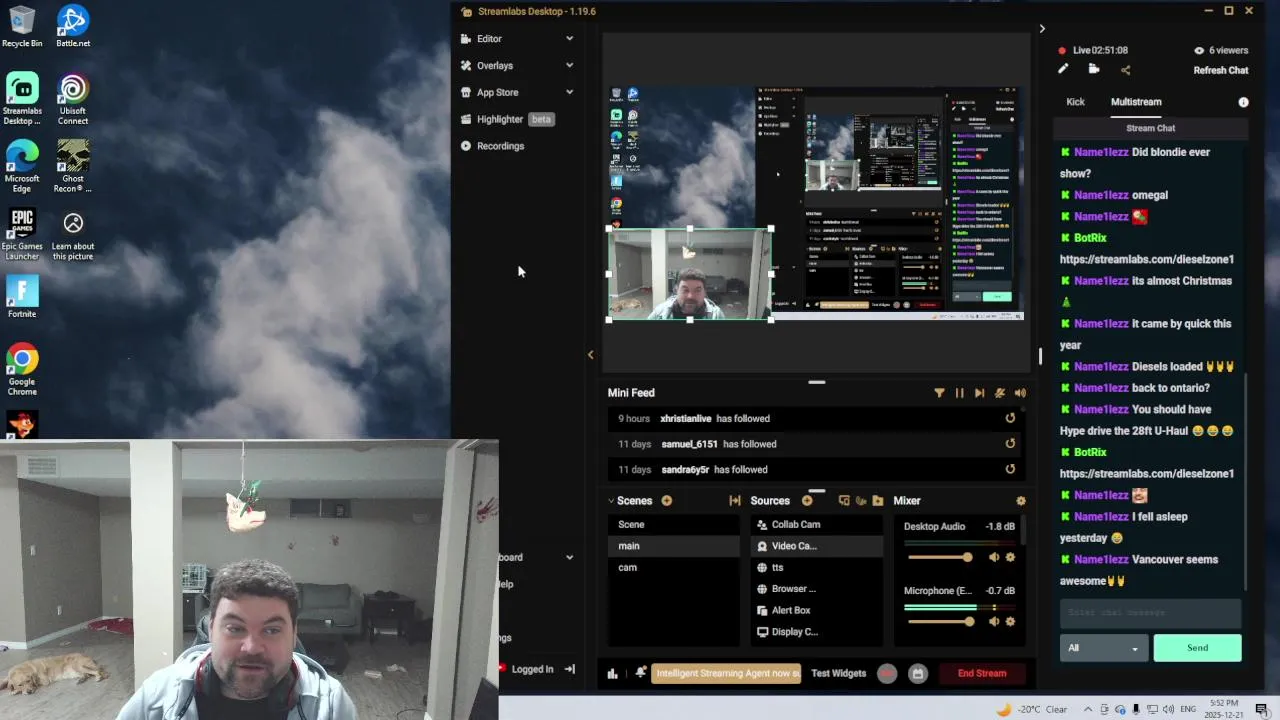Image resolution: width=1280 pixels, height=720 pixels.
Task: Expand the Editor chevron
Action: 569,38
